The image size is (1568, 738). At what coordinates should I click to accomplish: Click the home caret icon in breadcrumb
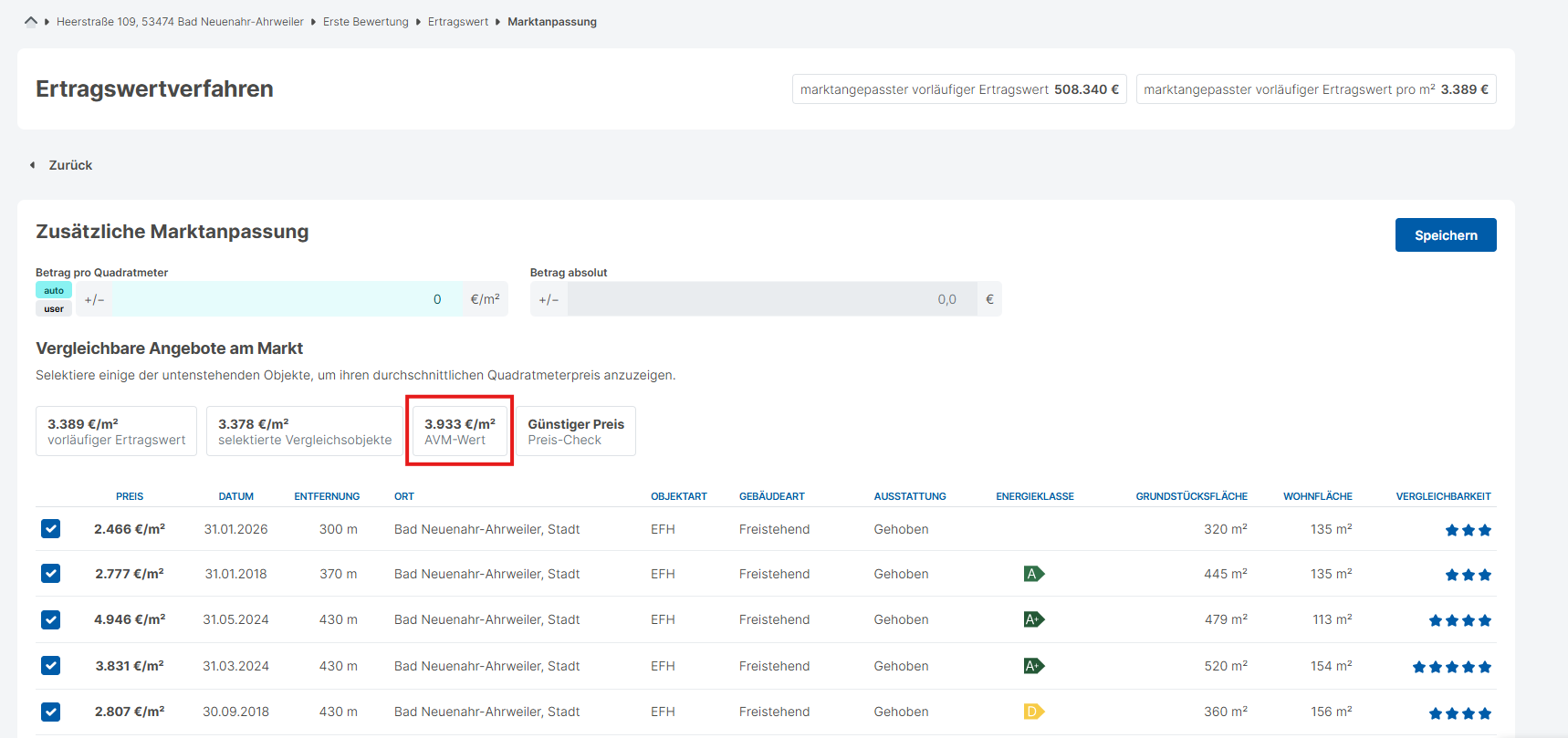pos(31,21)
